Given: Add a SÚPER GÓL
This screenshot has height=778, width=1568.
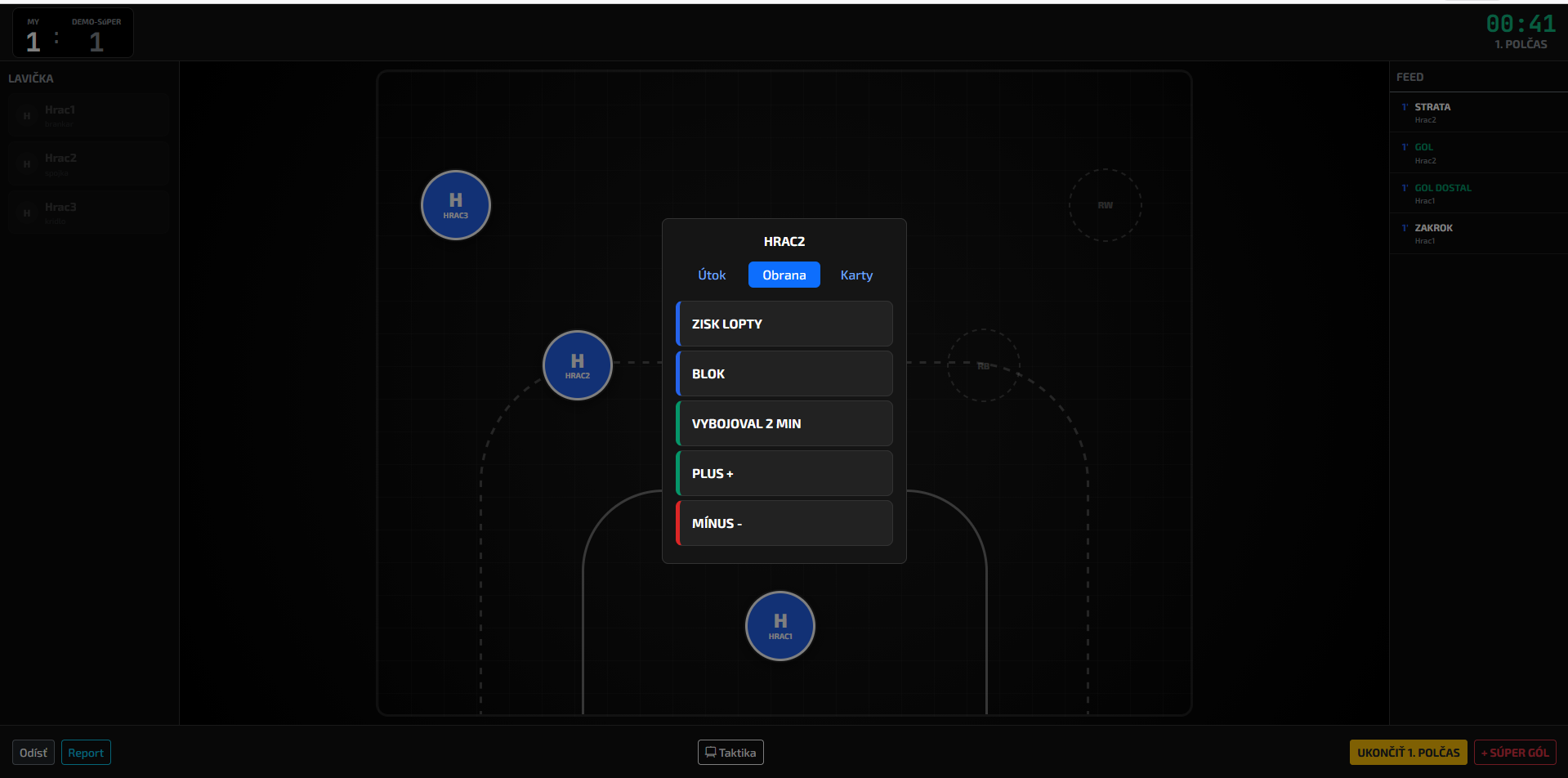Looking at the screenshot, I should [x=1514, y=753].
